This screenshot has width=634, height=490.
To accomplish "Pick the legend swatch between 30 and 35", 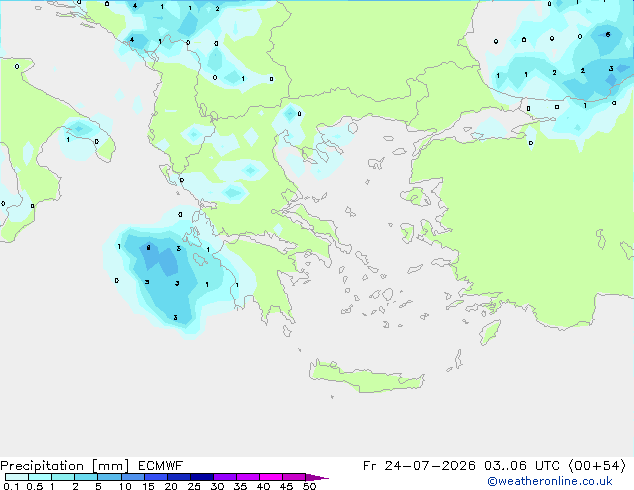I will pos(224,477).
